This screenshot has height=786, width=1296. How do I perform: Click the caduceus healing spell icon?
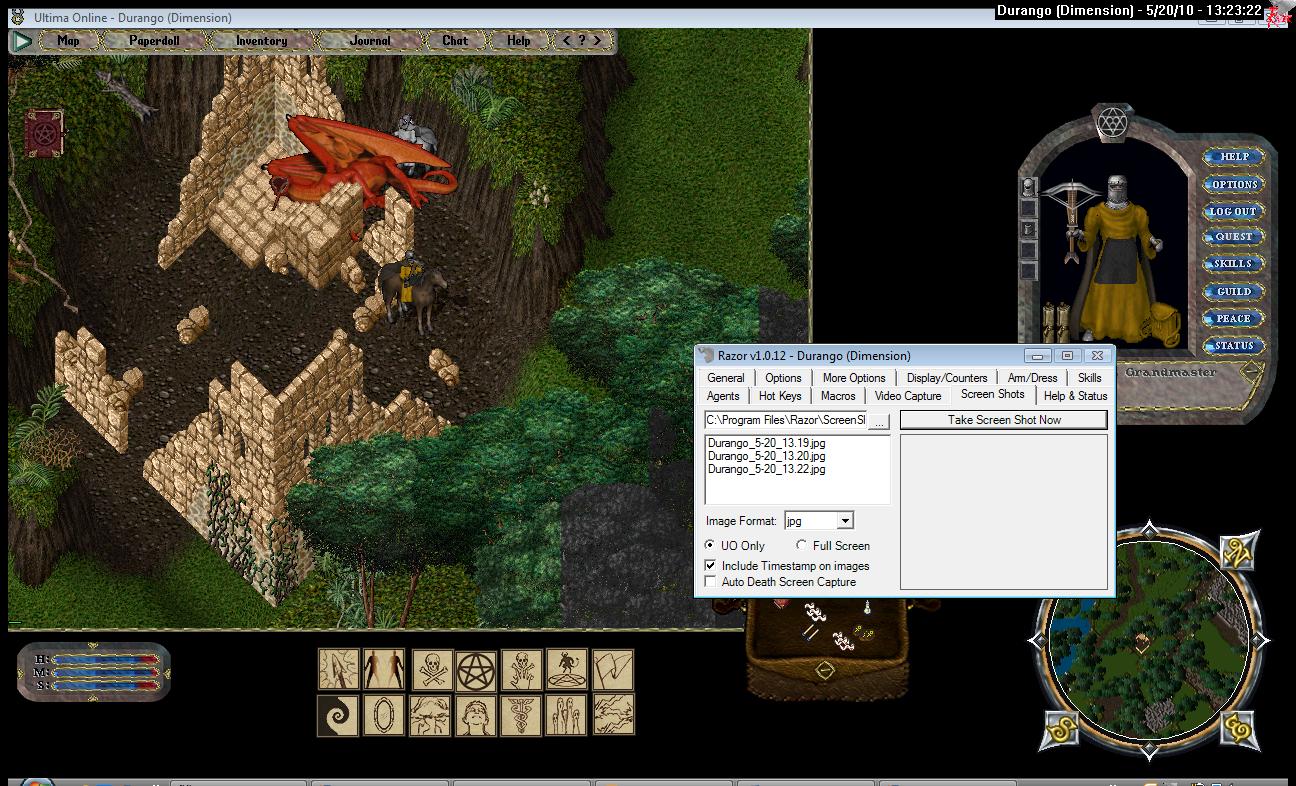[x=522, y=715]
